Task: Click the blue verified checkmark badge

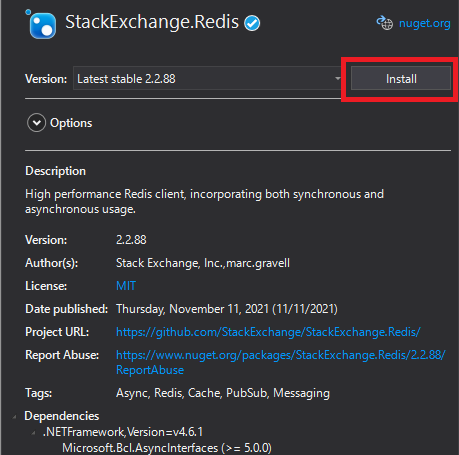Action: (x=252, y=23)
